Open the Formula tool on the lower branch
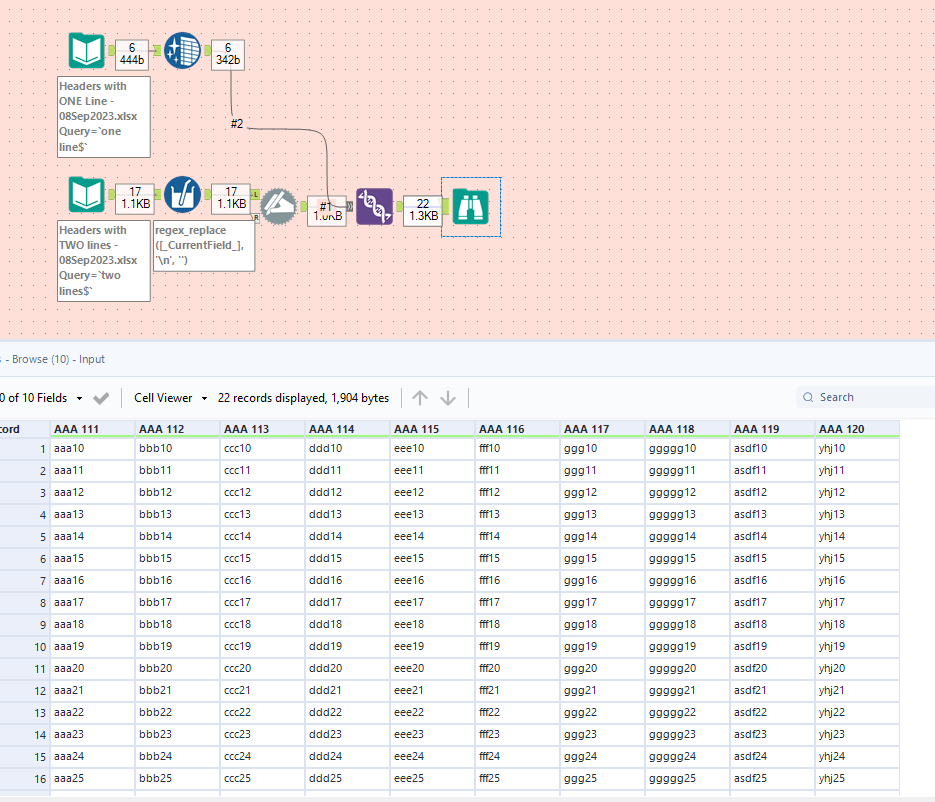 point(183,195)
